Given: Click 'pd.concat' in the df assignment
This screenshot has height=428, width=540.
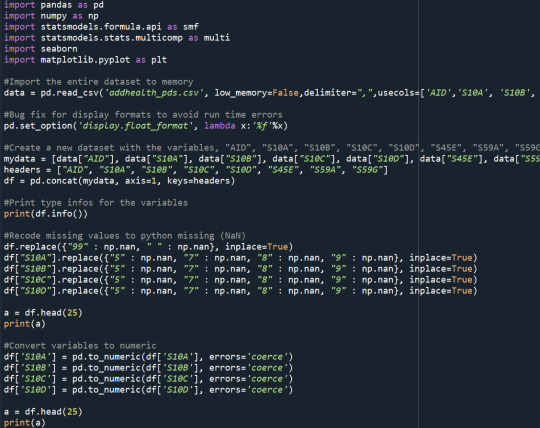Looking at the screenshot, I should (54, 181).
